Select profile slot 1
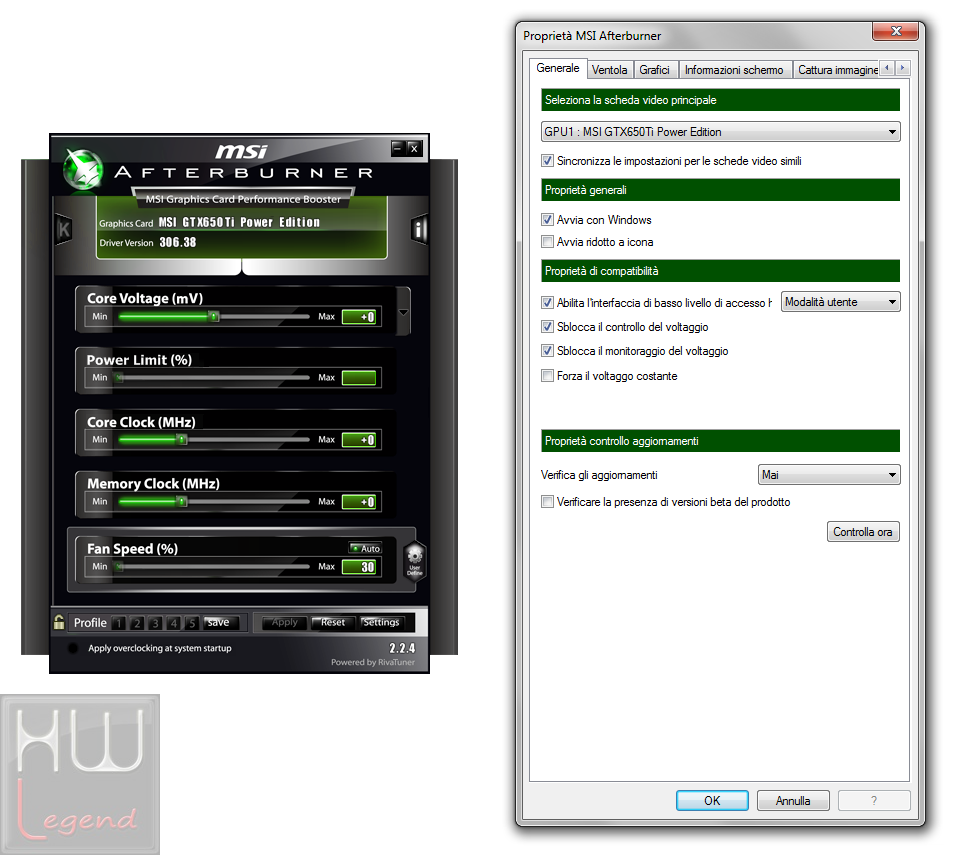The height and width of the screenshot is (855, 969). click(119, 623)
